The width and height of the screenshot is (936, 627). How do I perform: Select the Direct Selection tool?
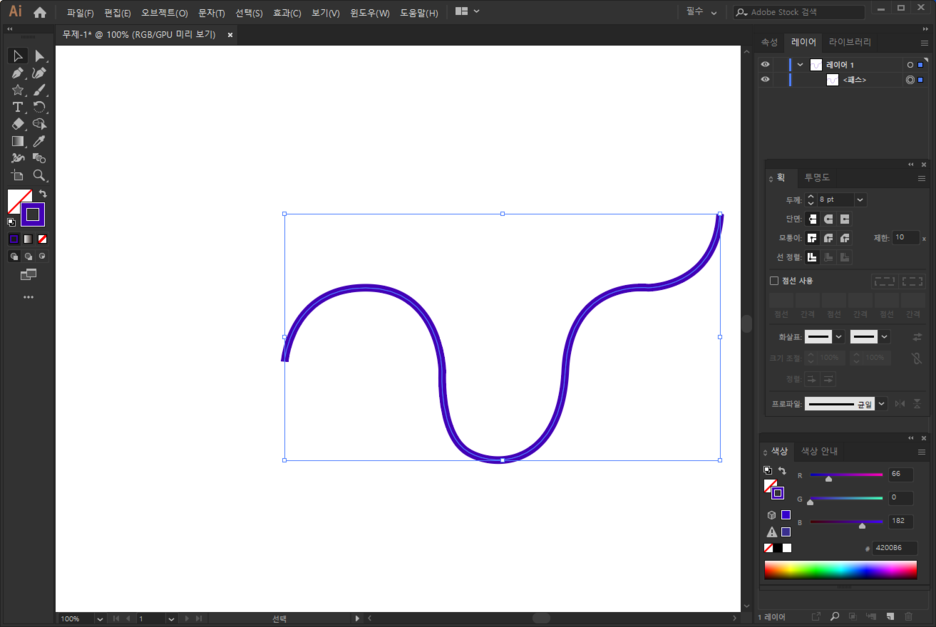[39, 56]
